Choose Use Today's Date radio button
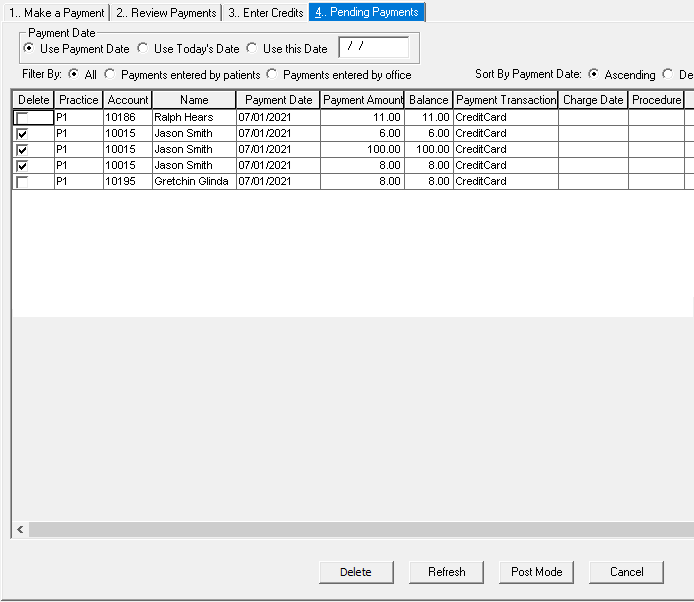Viewport: 694px width, 602px height. [x=143, y=49]
